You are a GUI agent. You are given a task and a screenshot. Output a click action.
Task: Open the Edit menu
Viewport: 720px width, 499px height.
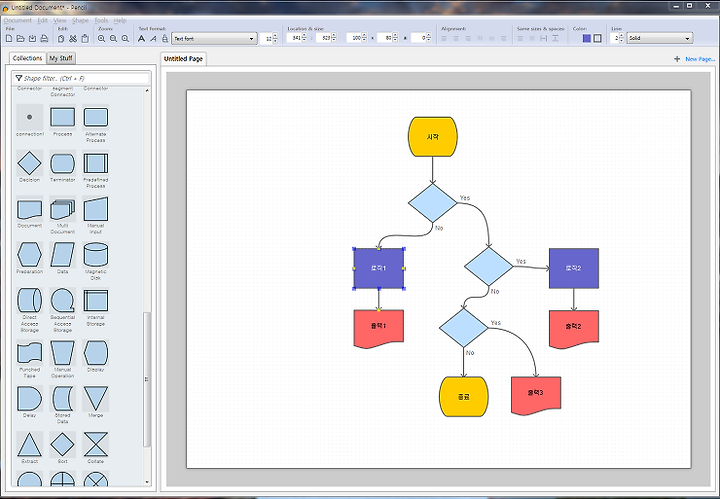coord(43,21)
